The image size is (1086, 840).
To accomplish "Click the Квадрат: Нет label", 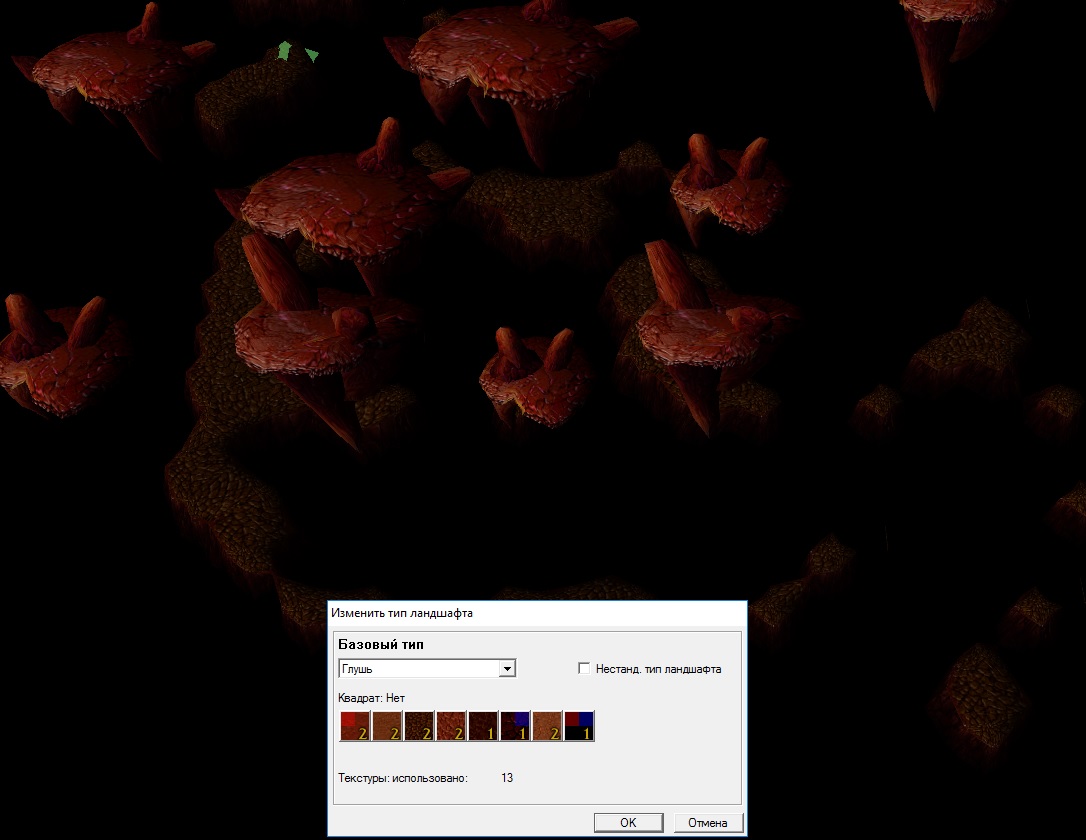I will [x=371, y=698].
